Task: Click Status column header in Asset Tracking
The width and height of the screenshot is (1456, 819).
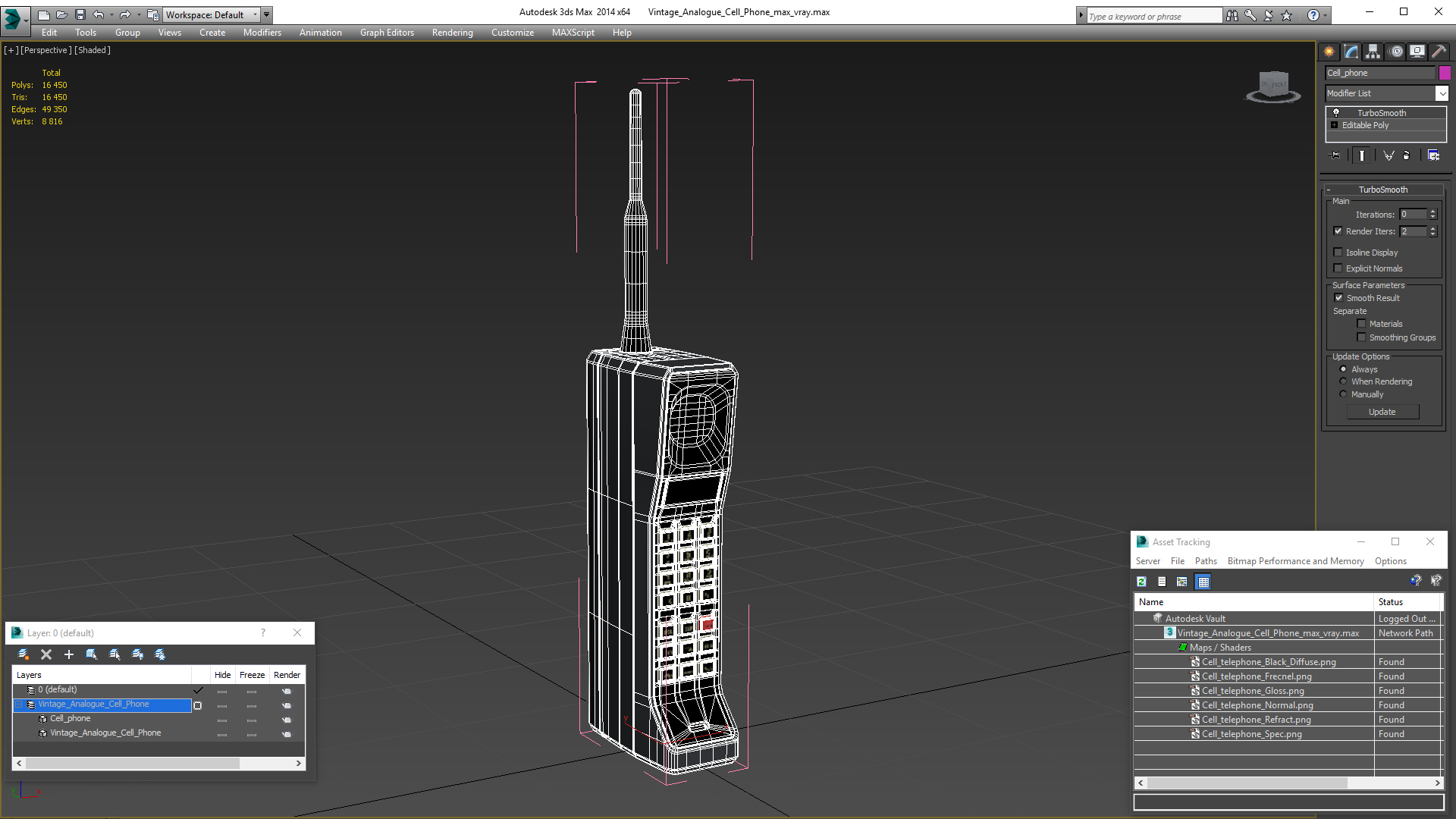Action: tap(1407, 602)
